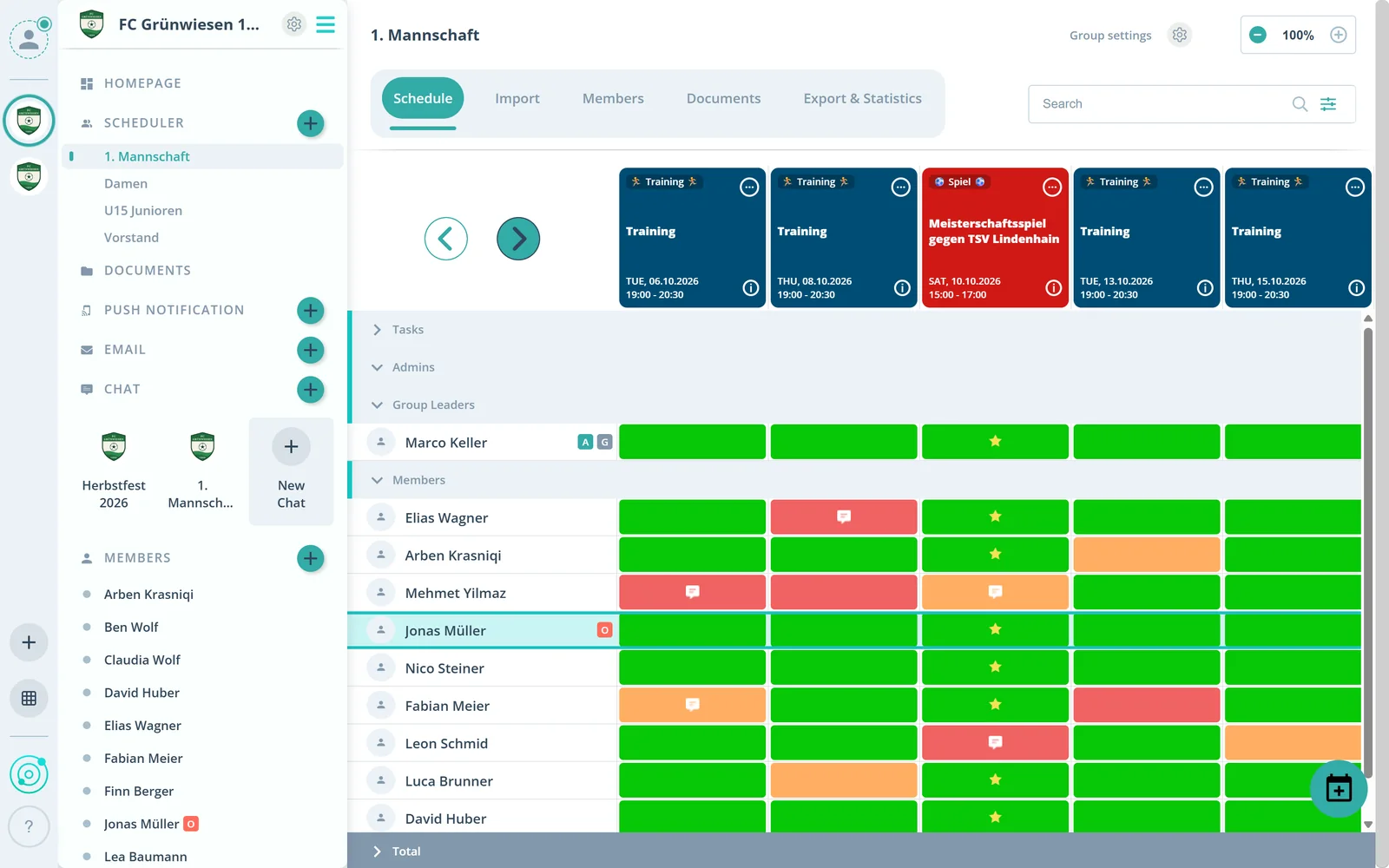
Task: Start a new chat via the Chat plus button
Action: click(310, 390)
